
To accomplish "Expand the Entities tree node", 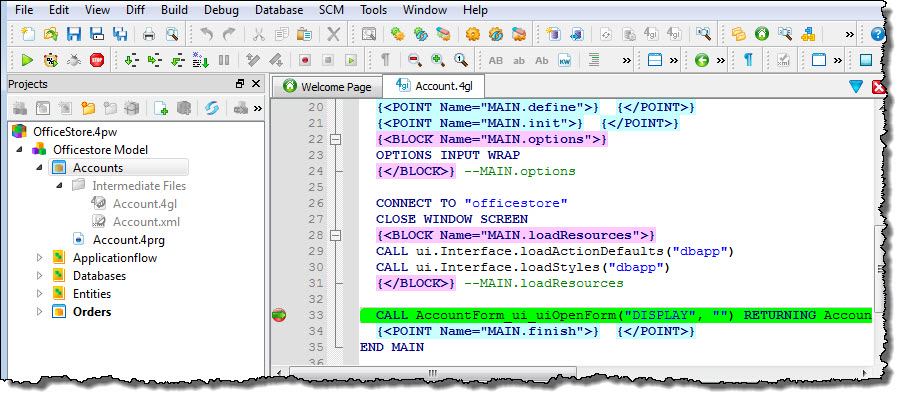I will 40,294.
